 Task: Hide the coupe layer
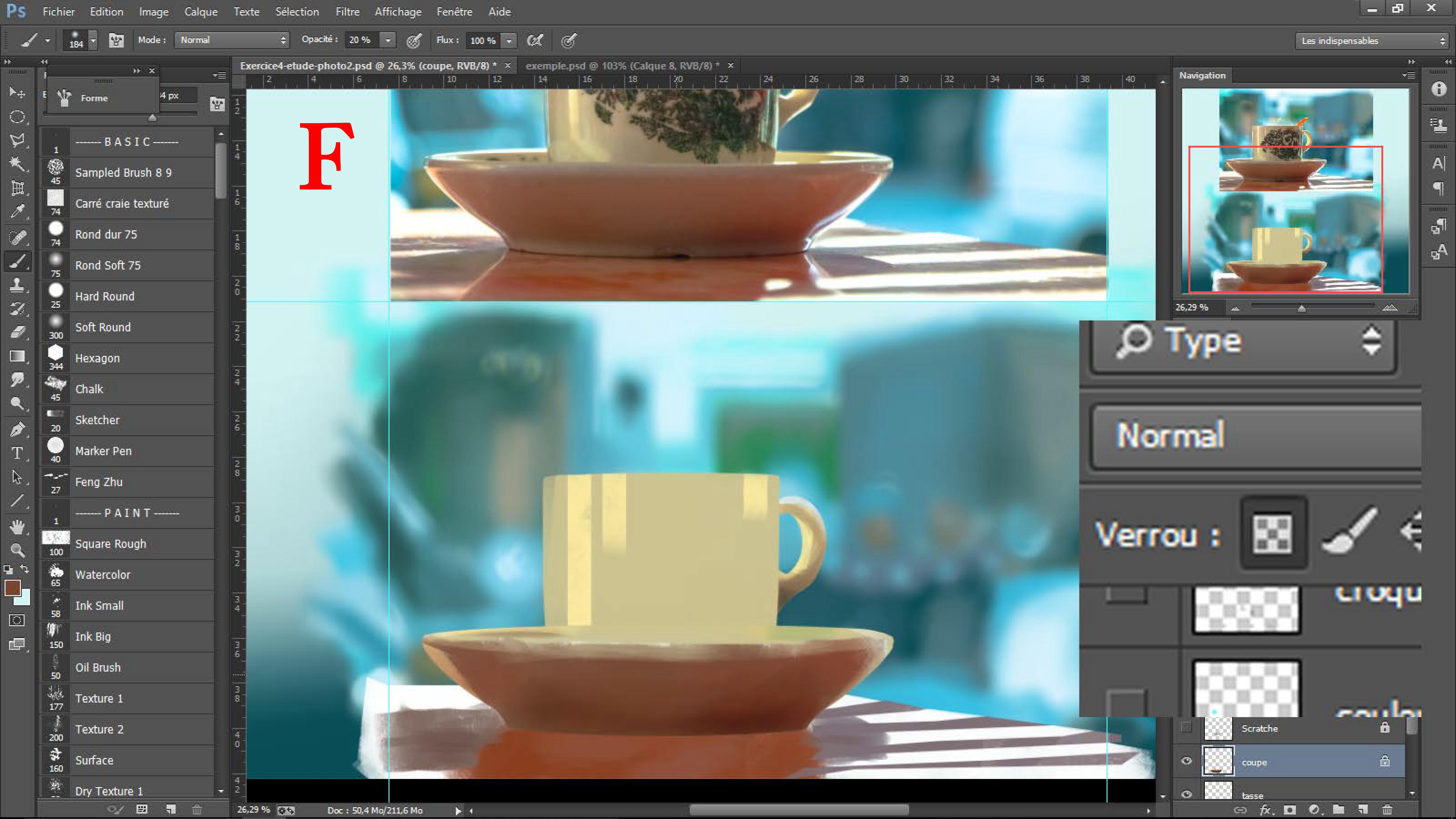pyautogui.click(x=1186, y=761)
